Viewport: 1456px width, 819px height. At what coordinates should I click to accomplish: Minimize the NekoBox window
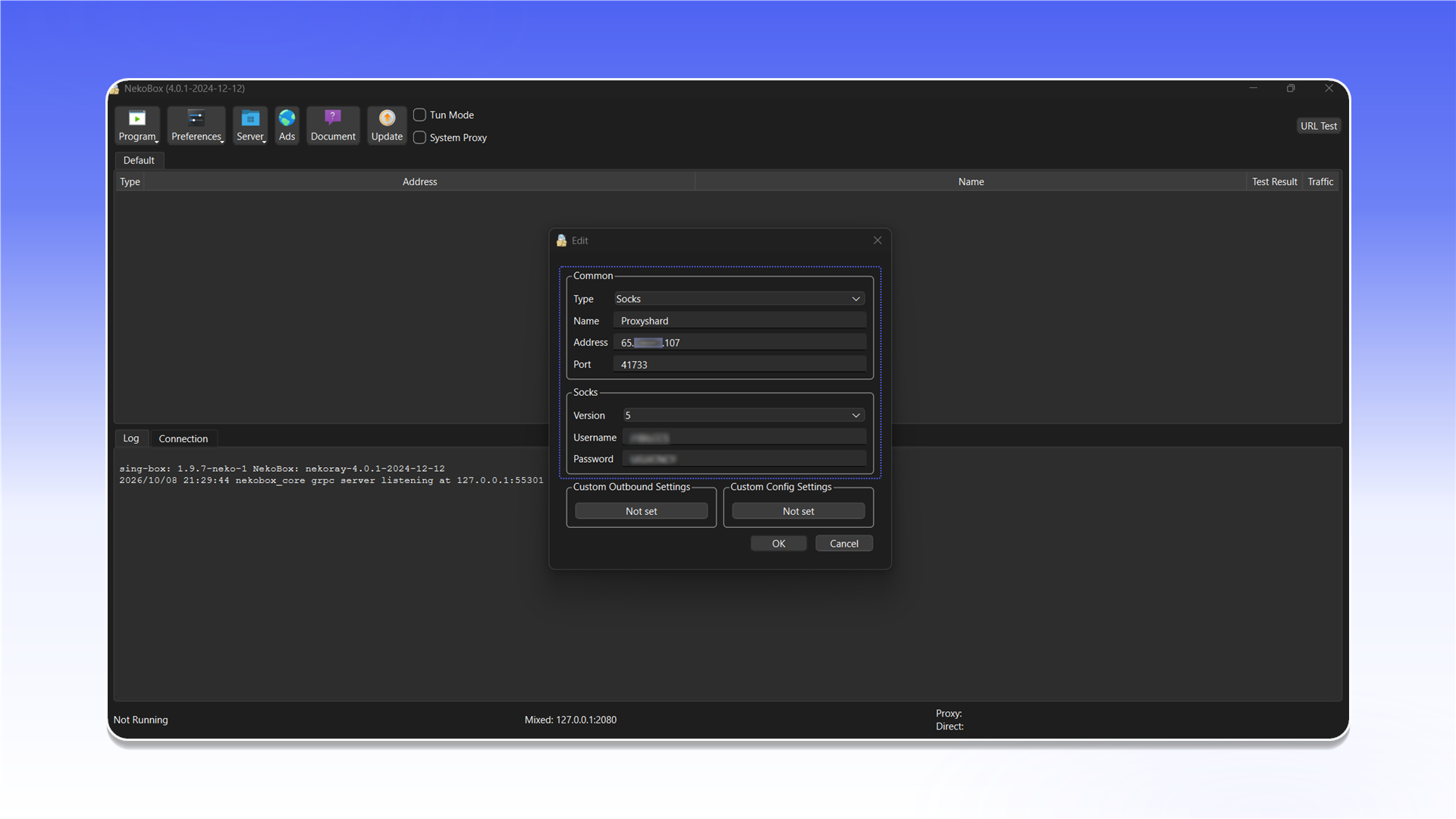click(1254, 88)
